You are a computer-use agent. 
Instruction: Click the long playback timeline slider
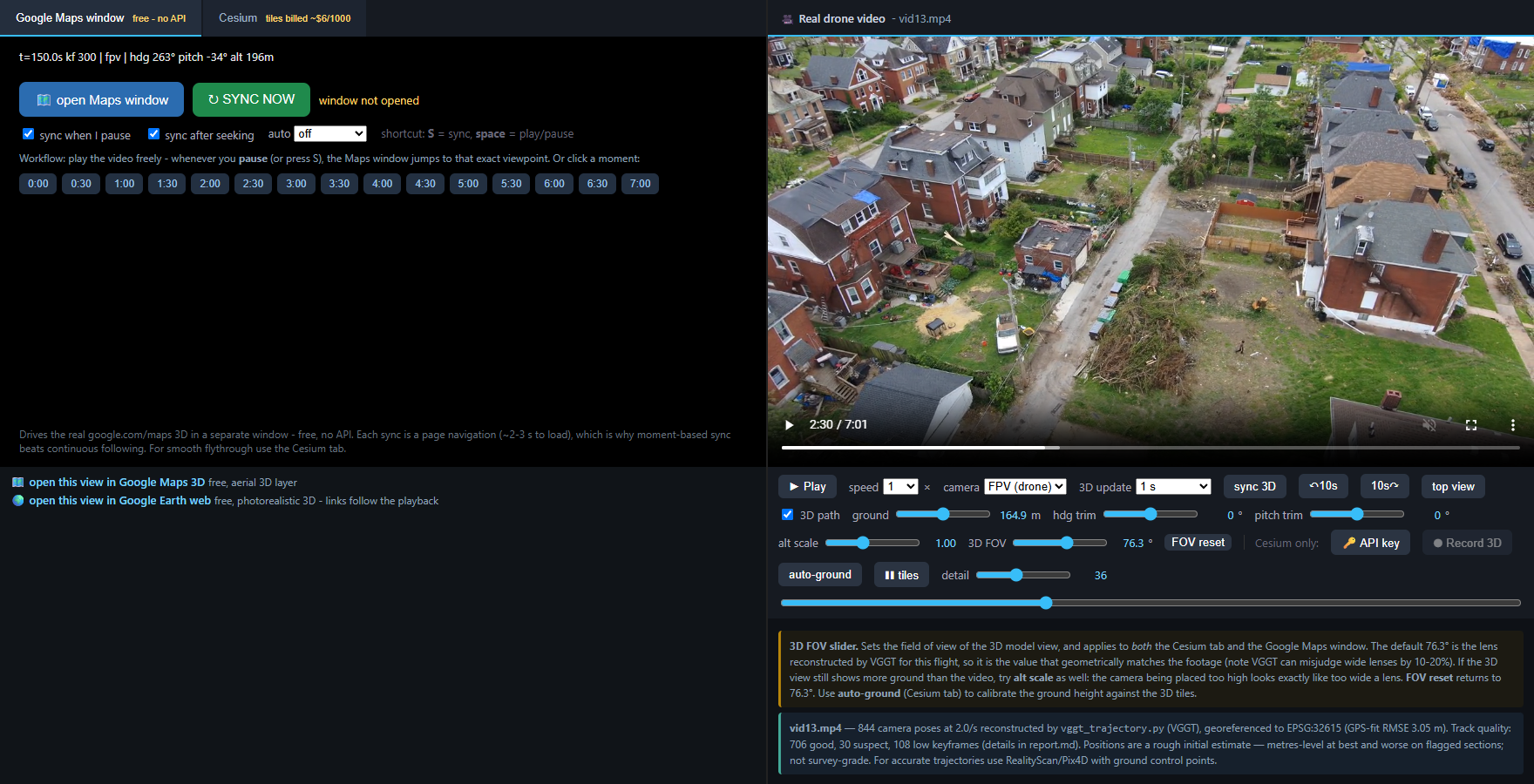(1150, 603)
